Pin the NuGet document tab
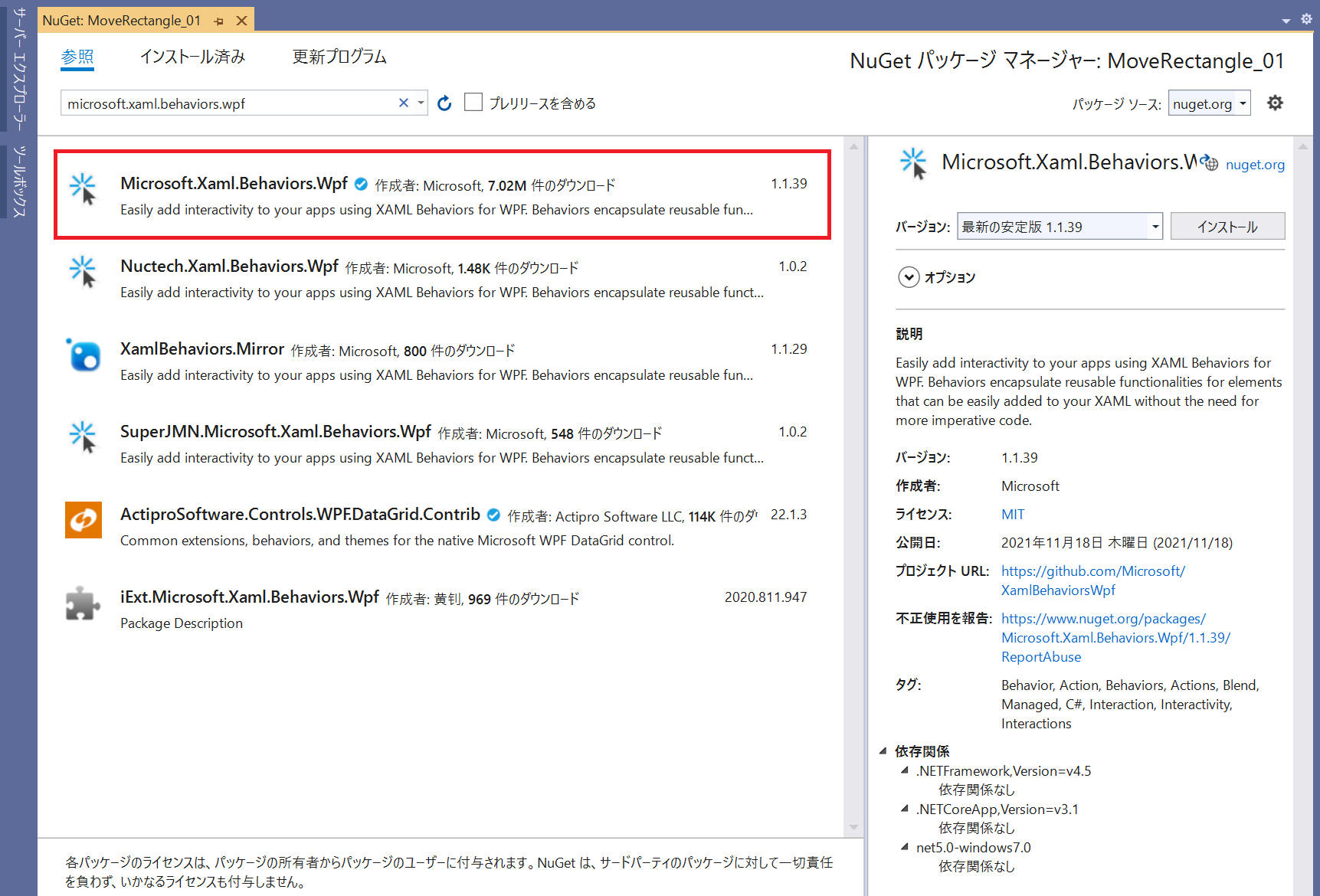This screenshot has width=1320, height=896. 219,21
